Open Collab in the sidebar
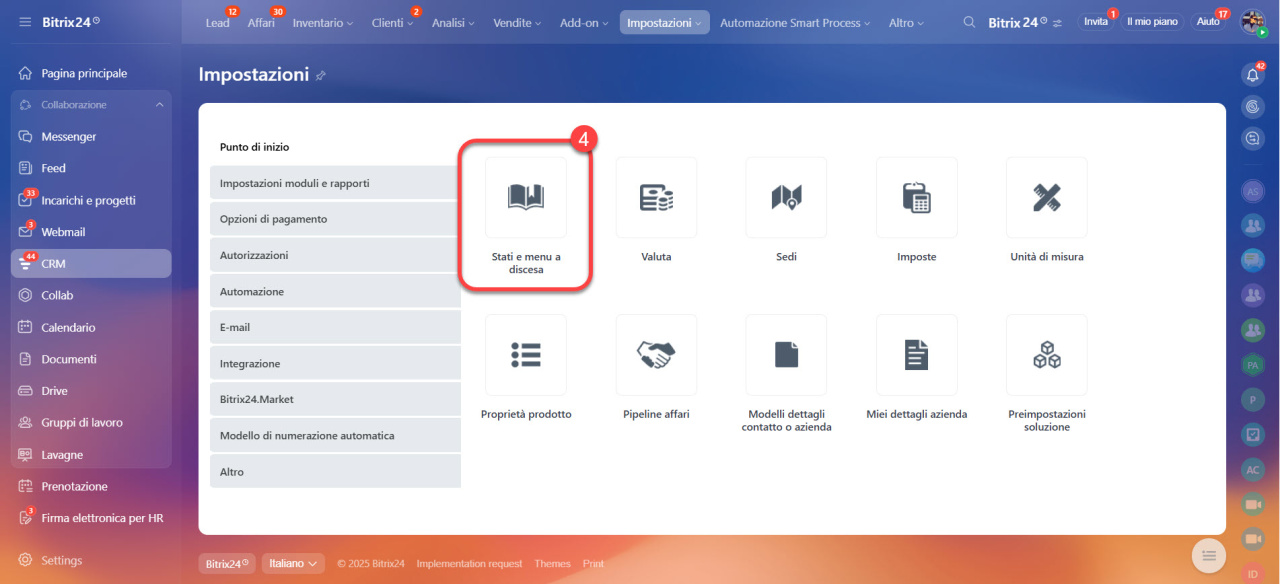The height and width of the screenshot is (584, 1280). [x=91, y=295]
